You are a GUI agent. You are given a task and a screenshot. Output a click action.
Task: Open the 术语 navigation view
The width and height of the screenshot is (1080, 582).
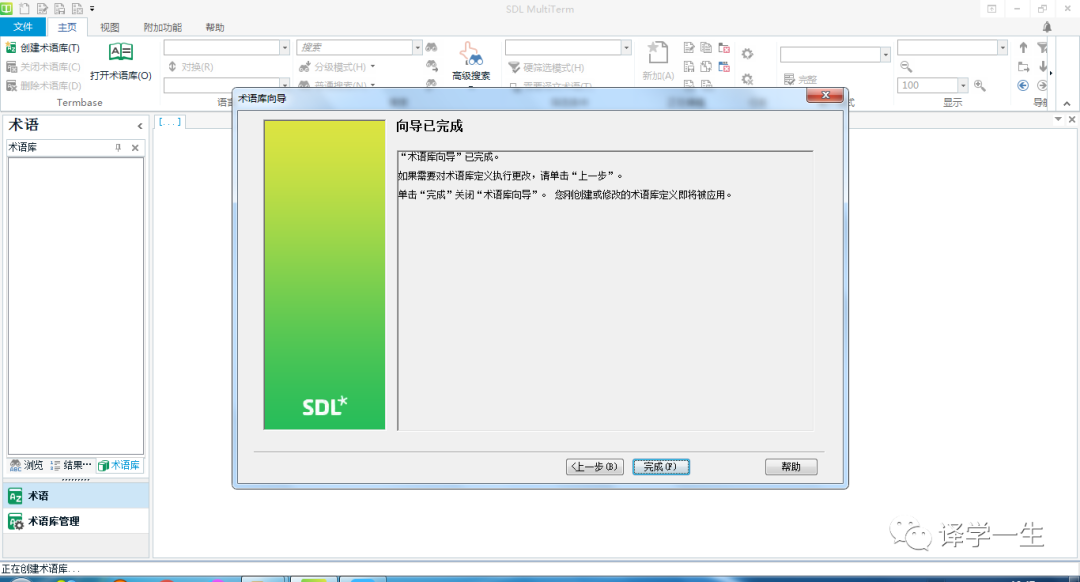click(x=75, y=496)
